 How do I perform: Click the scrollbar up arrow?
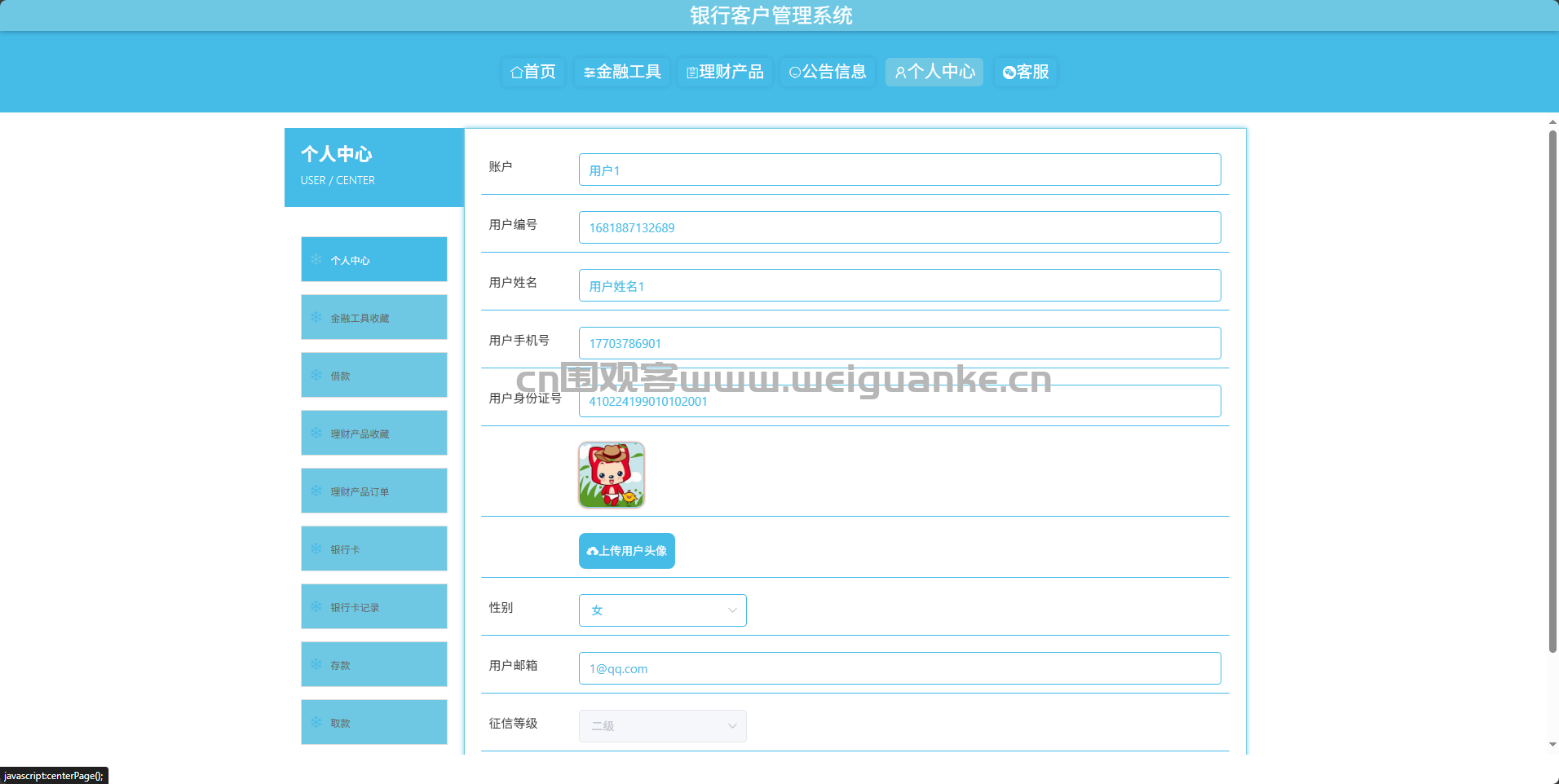(1552, 122)
